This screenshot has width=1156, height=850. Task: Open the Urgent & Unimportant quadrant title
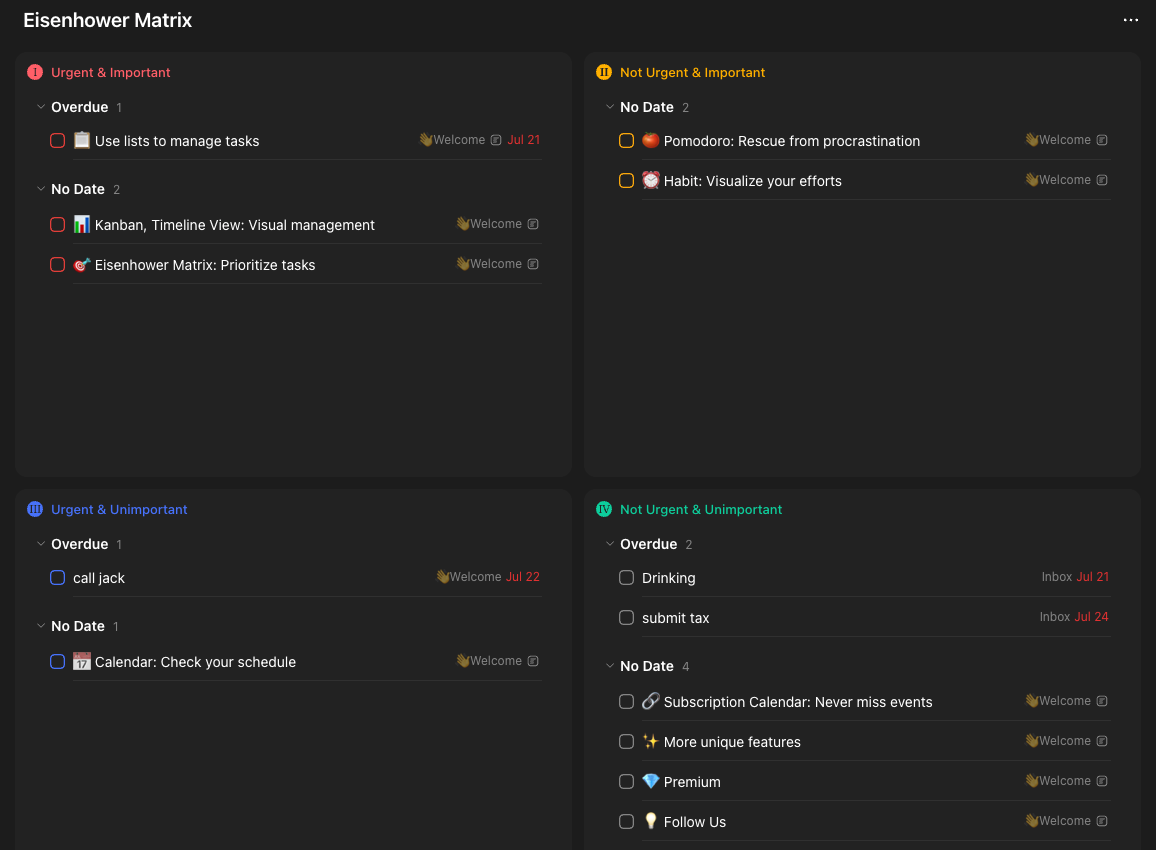click(x=119, y=509)
